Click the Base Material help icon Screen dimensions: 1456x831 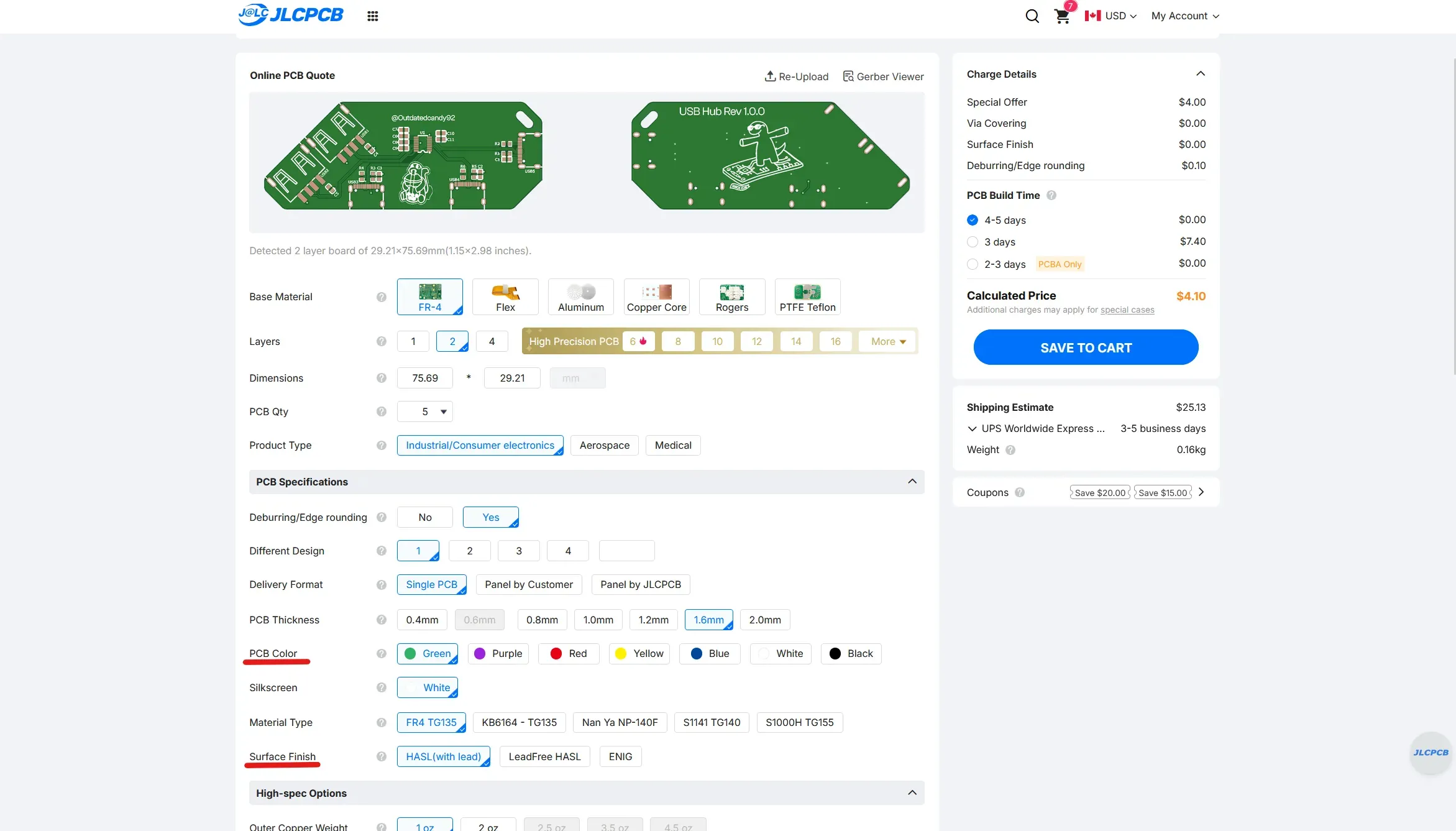381,297
